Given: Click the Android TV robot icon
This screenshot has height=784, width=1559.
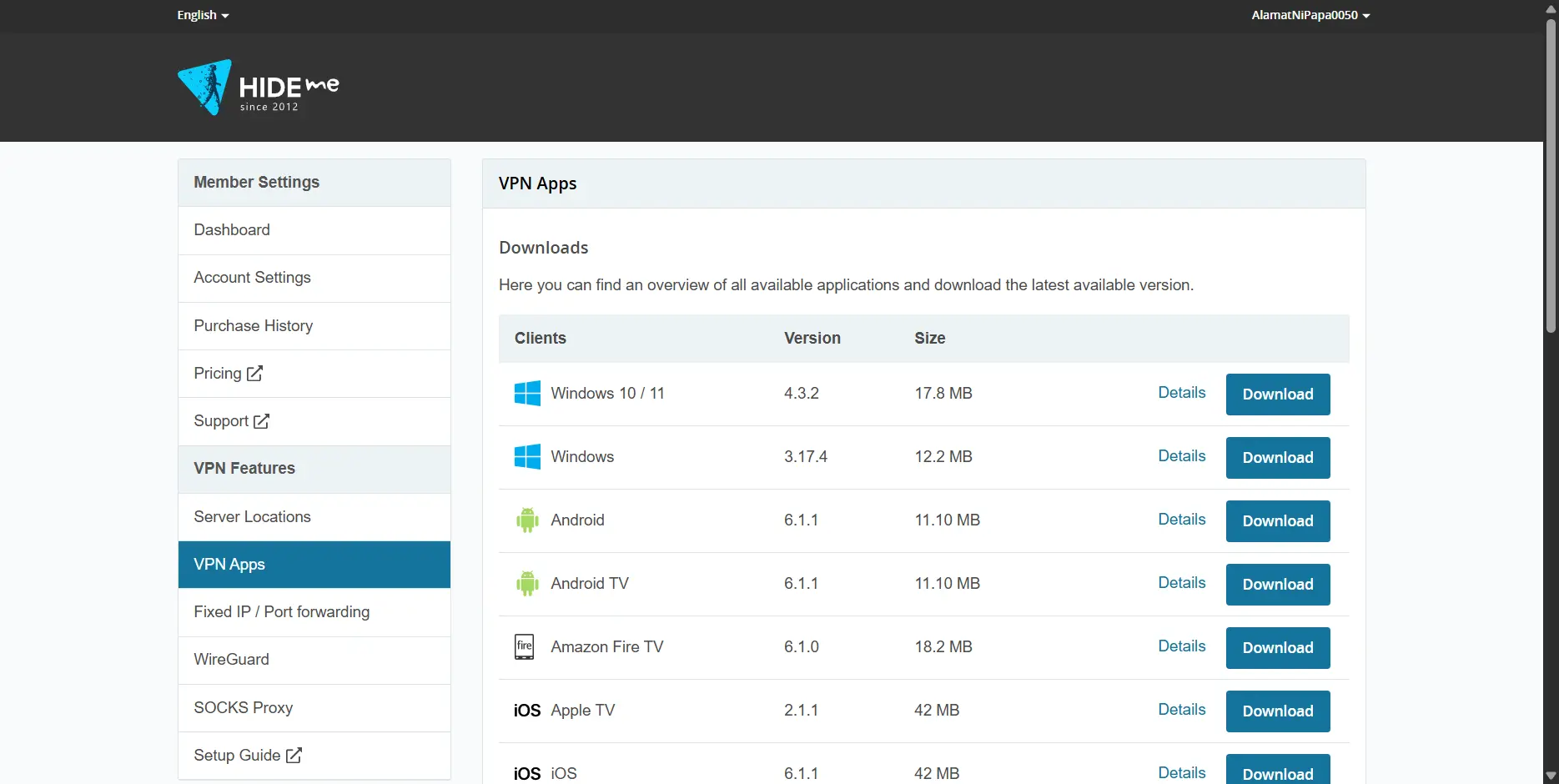Looking at the screenshot, I should point(527,584).
